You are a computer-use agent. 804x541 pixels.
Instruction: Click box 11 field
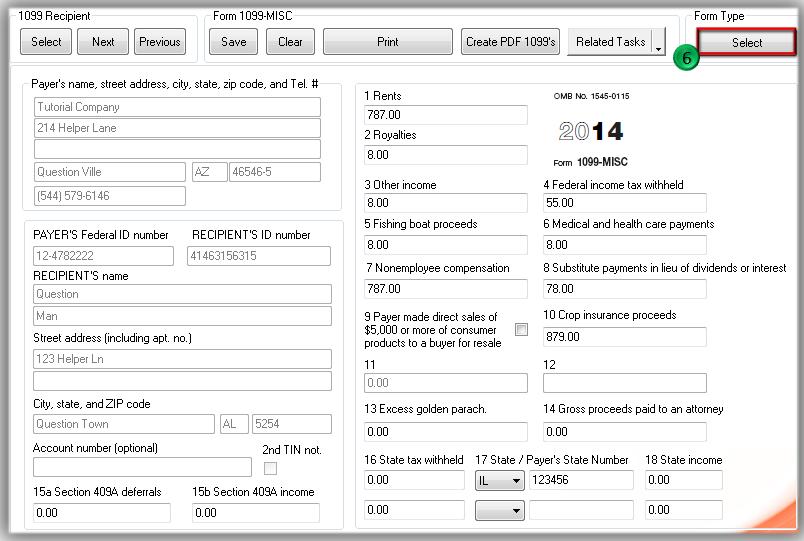(446, 383)
